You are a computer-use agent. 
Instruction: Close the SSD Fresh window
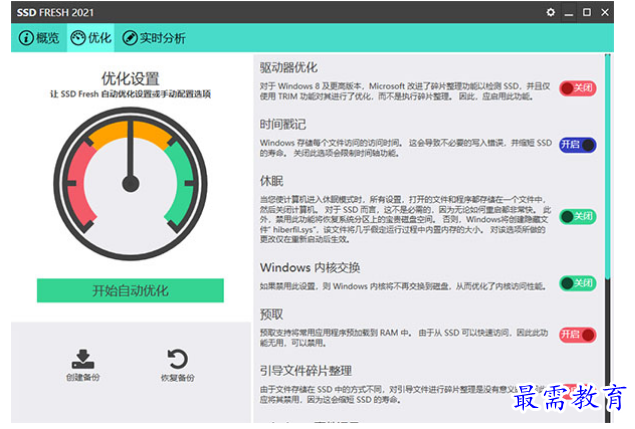point(605,12)
